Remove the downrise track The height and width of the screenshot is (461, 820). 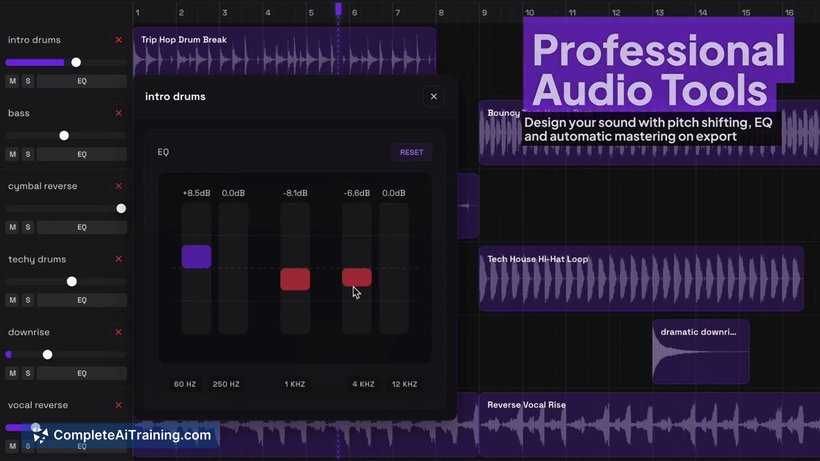[x=119, y=332]
